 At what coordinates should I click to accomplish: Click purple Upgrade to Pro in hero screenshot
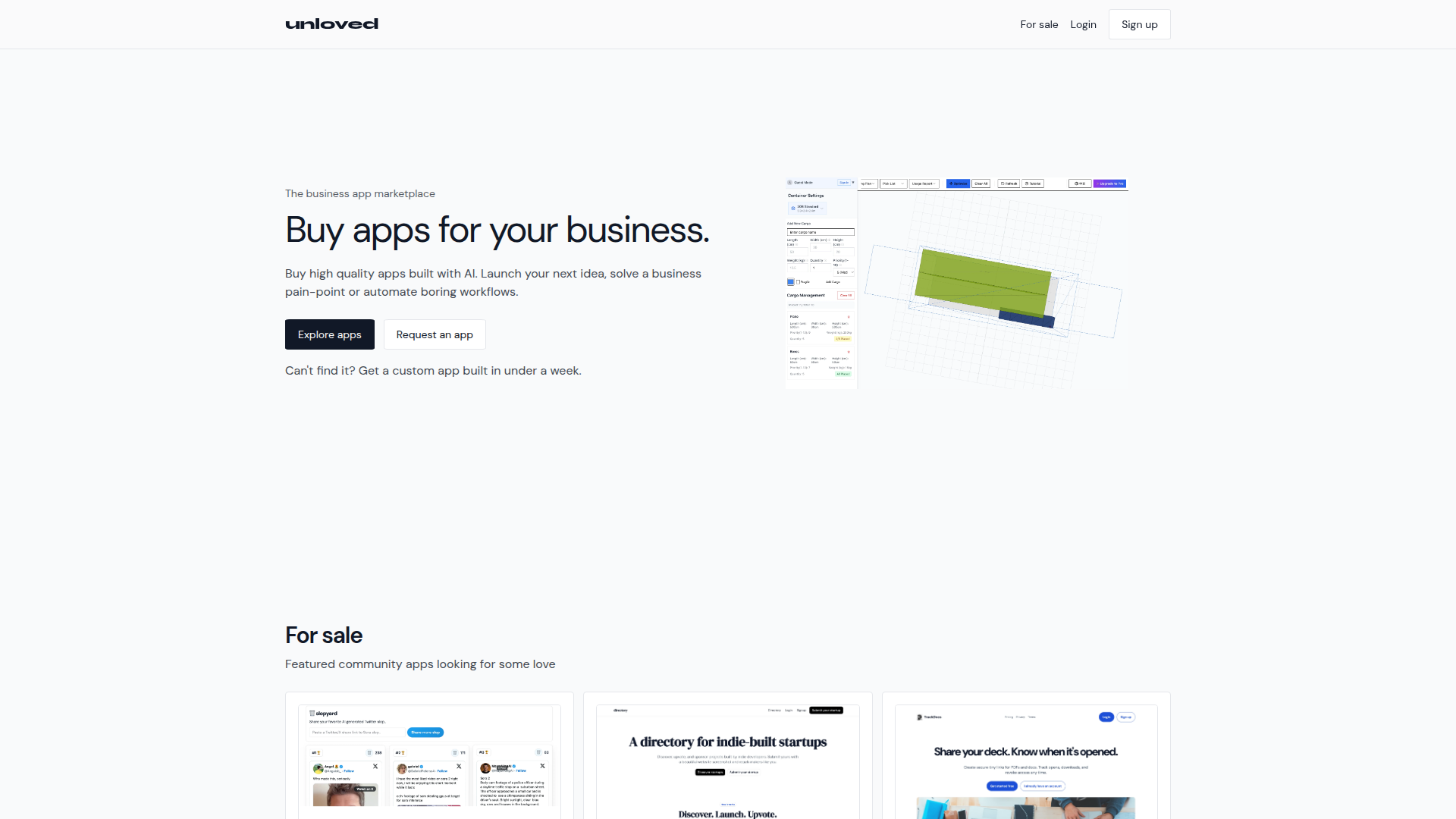(x=1109, y=184)
